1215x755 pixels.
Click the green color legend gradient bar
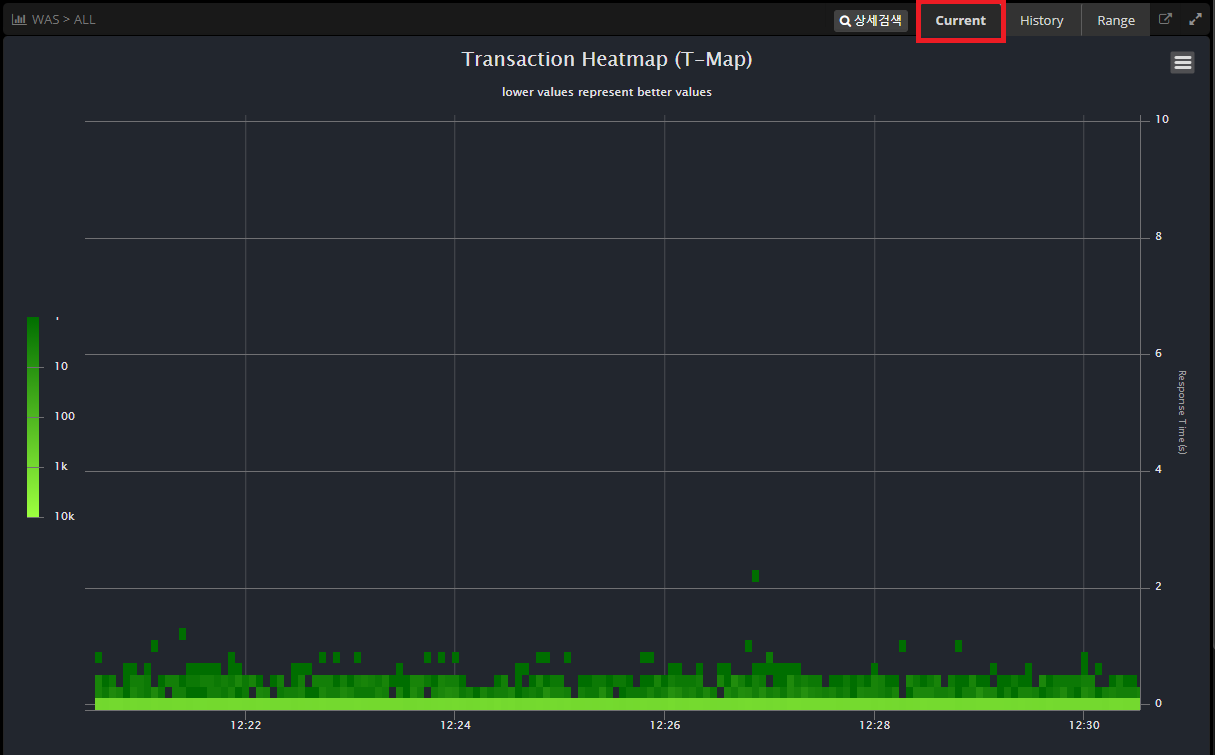click(33, 417)
